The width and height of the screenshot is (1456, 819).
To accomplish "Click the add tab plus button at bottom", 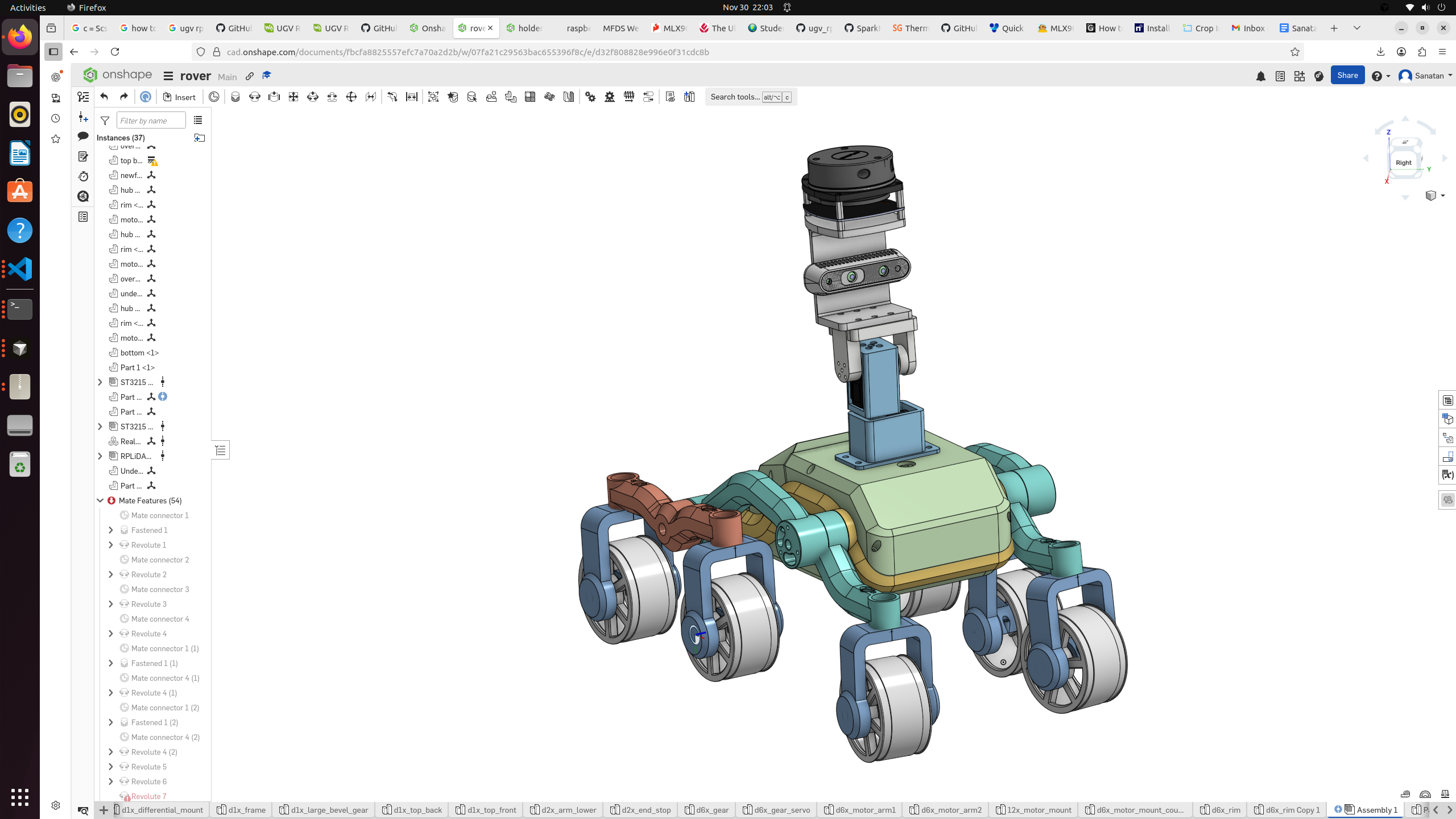I will point(104,810).
